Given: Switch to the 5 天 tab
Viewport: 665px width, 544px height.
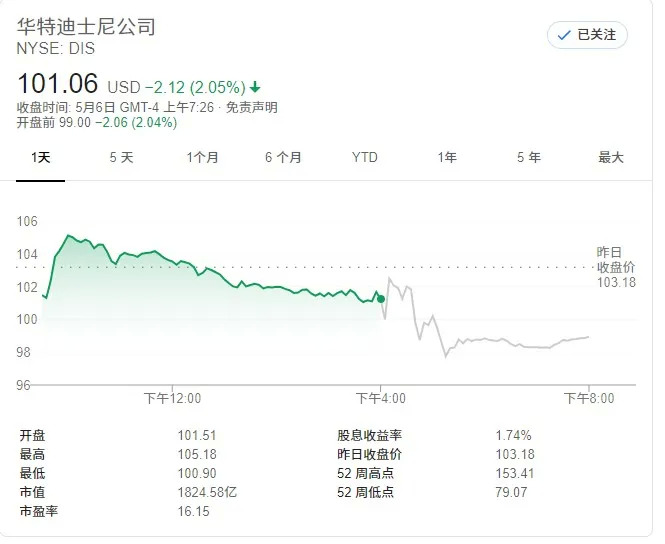Looking at the screenshot, I should (x=121, y=157).
